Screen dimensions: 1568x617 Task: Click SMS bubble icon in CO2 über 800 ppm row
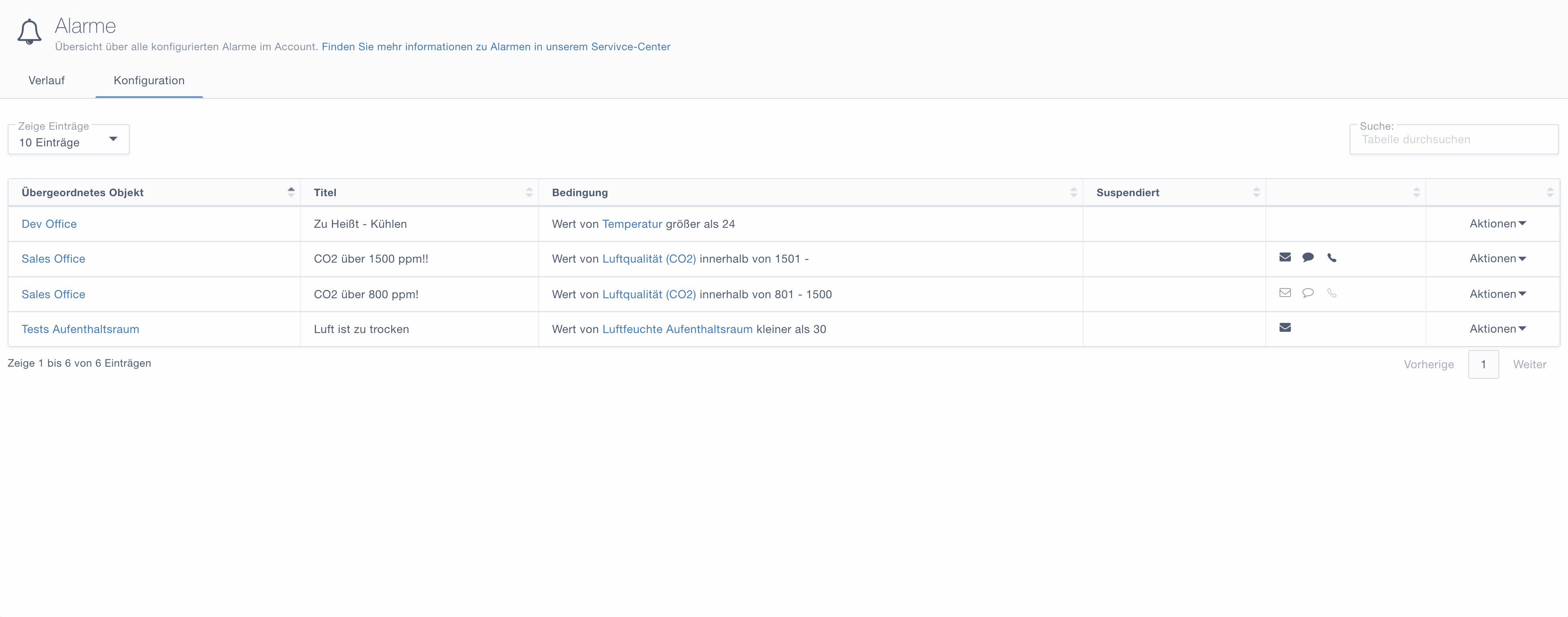[1307, 293]
